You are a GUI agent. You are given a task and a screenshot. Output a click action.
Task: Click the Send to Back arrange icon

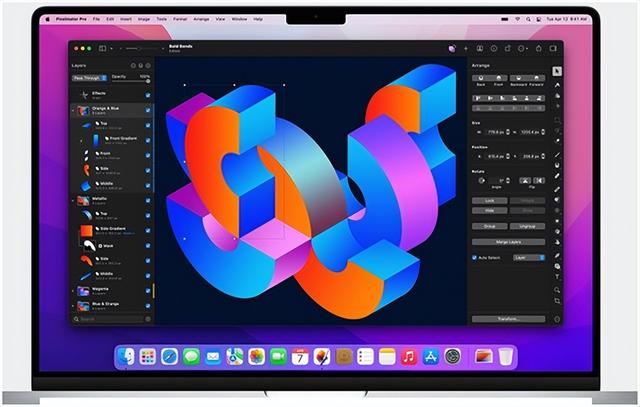pos(481,78)
